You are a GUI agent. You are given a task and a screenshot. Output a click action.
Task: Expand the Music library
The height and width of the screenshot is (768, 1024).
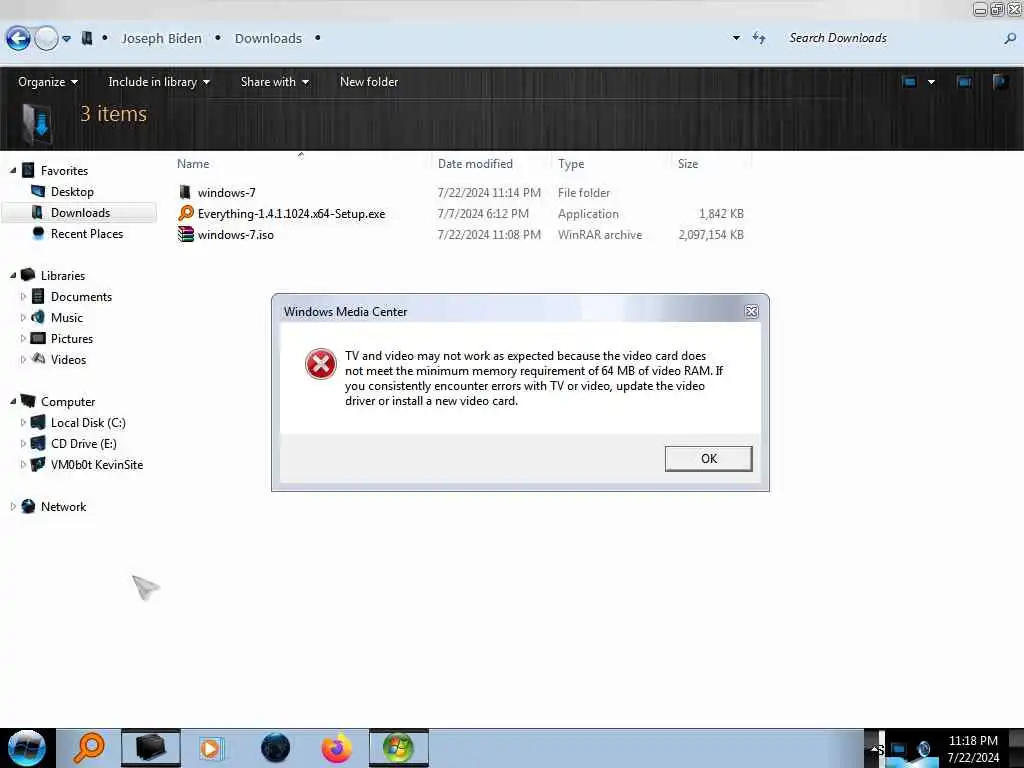click(23, 317)
